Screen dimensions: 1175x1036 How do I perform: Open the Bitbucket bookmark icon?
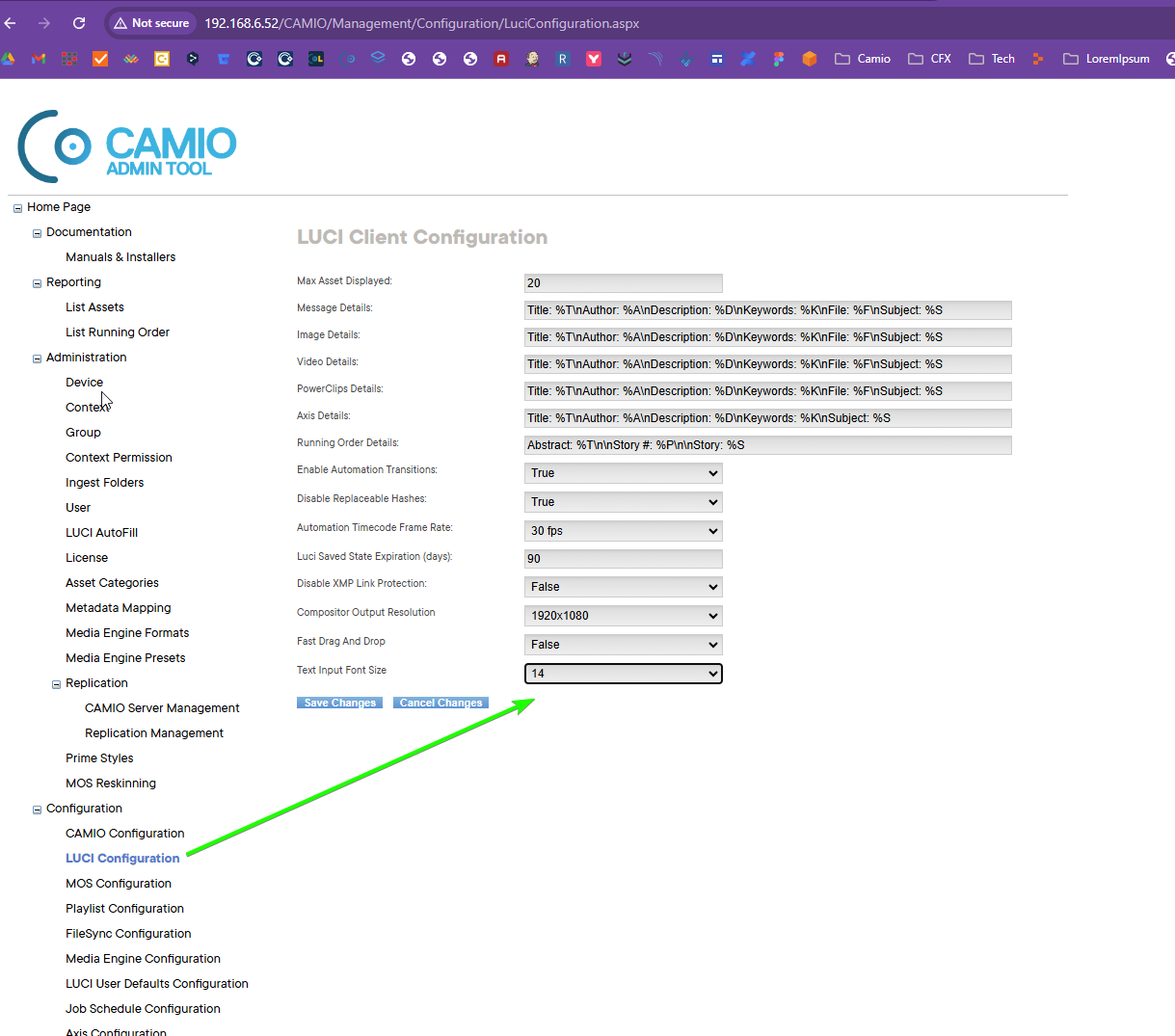(x=224, y=59)
